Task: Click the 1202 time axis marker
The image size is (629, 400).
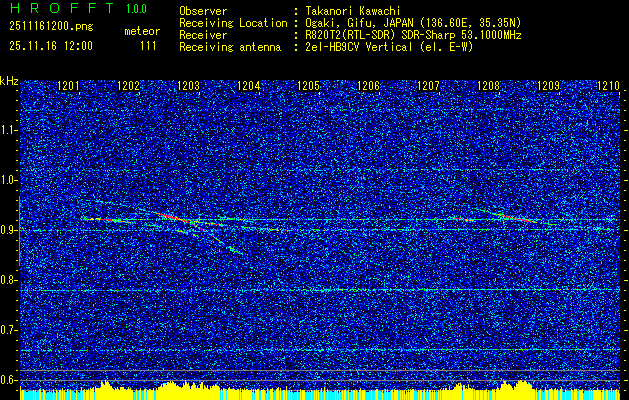Action: (x=128, y=86)
